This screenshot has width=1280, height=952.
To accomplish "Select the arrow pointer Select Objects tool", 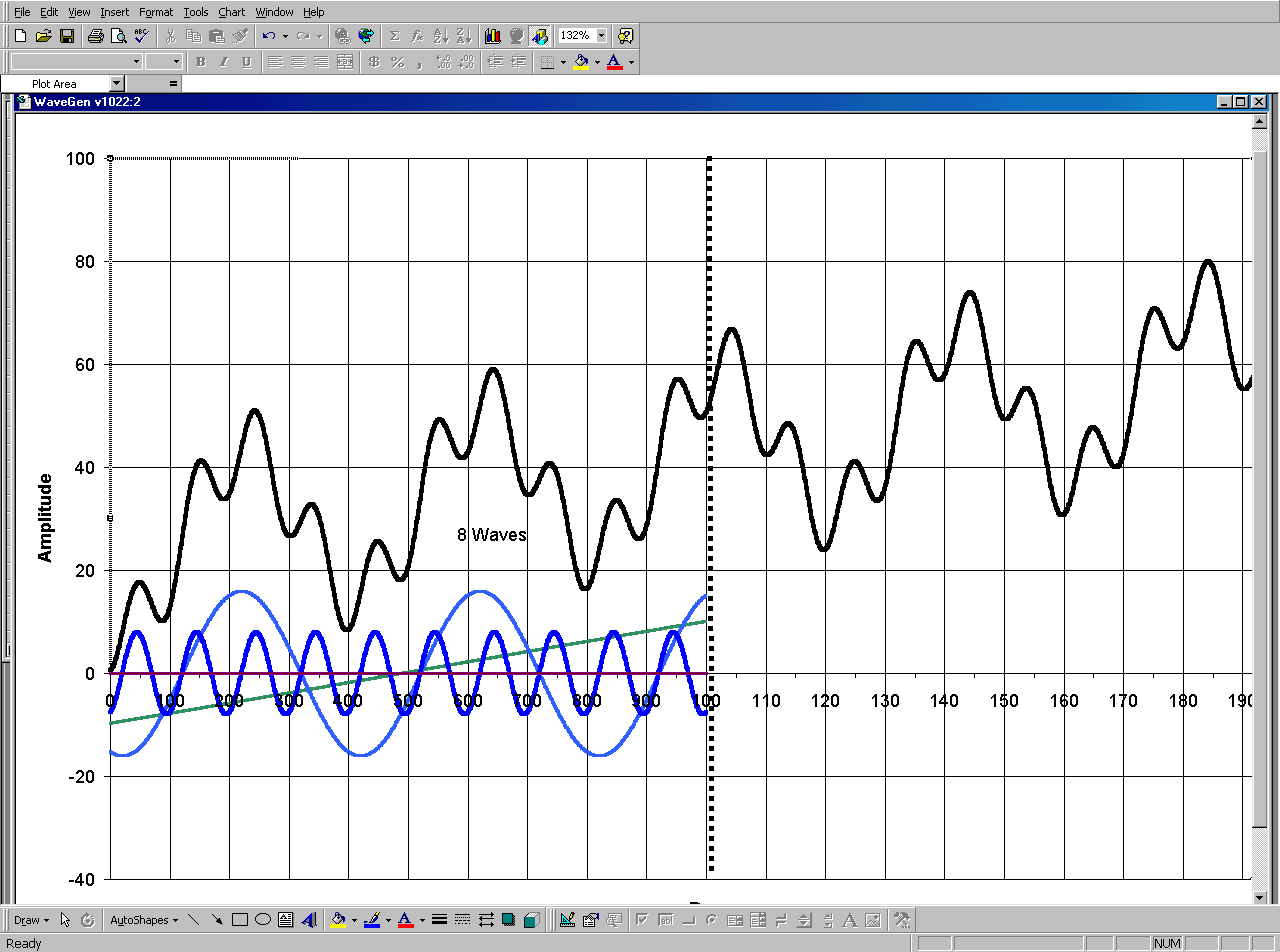I will pyautogui.click(x=65, y=920).
